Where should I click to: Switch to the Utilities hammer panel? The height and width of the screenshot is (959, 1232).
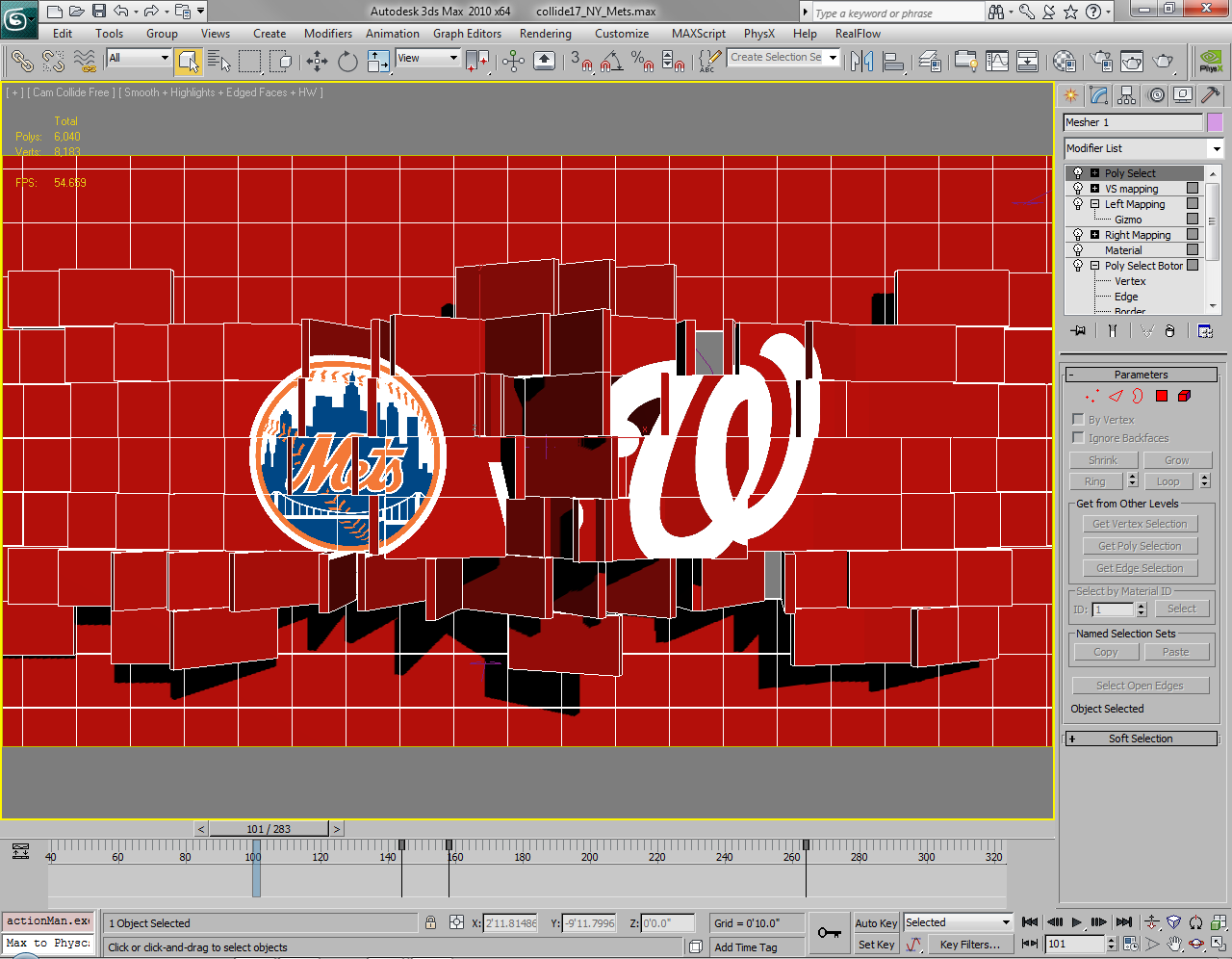click(1211, 94)
